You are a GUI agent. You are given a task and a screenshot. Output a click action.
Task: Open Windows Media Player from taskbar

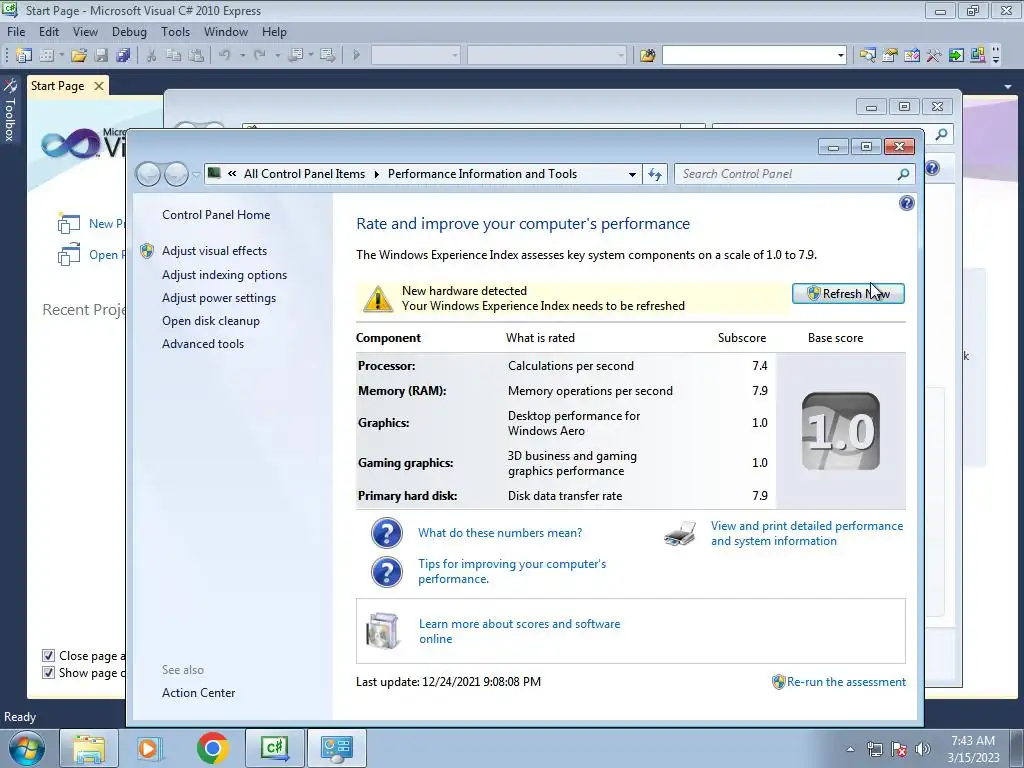(149, 748)
